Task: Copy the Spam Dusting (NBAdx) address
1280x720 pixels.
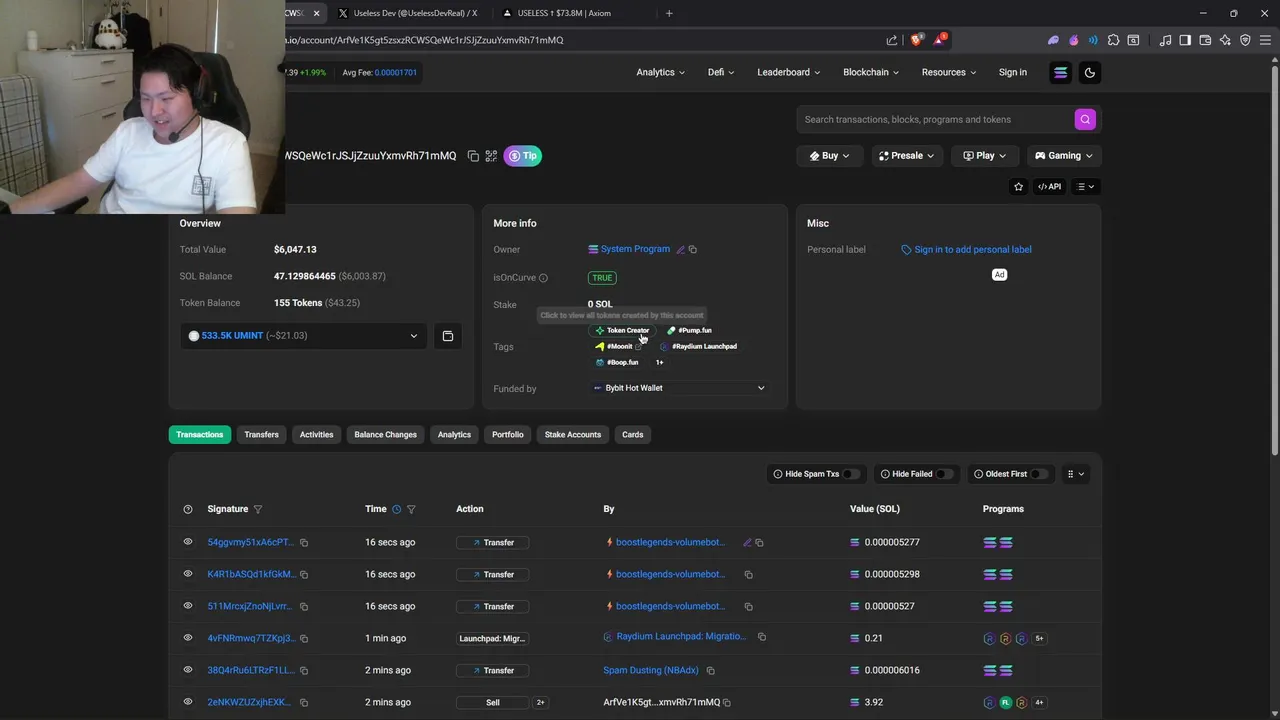Action: click(x=711, y=670)
